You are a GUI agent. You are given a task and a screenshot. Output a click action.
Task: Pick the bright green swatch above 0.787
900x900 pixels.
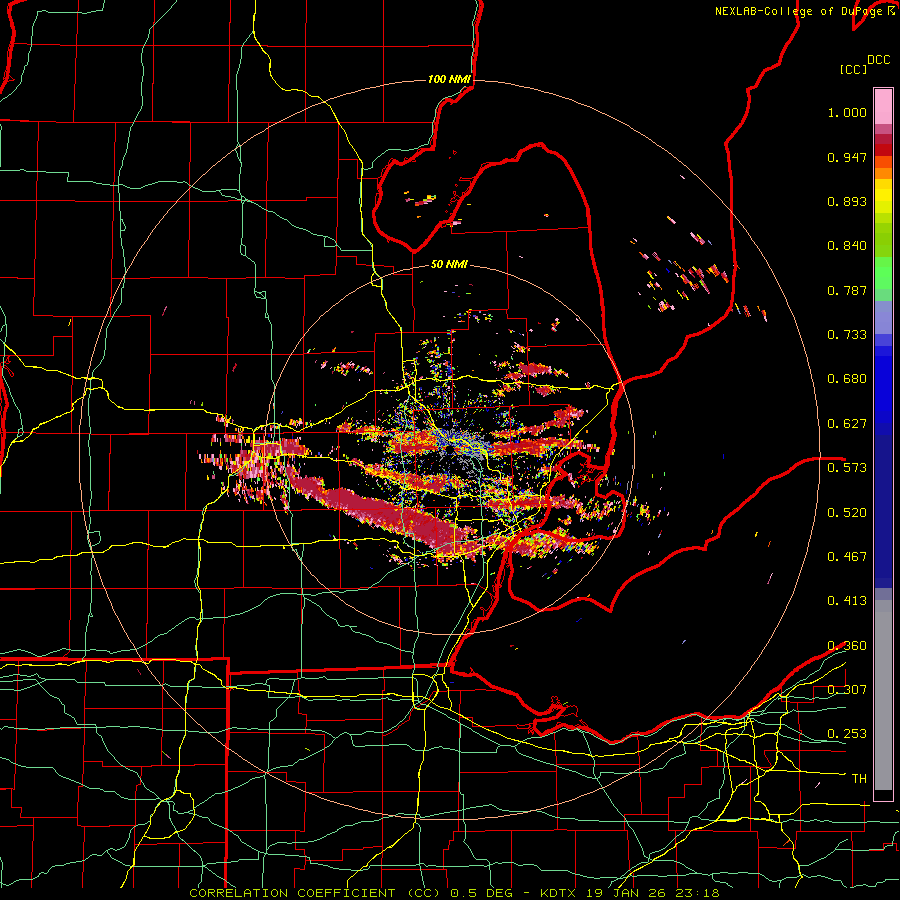click(883, 273)
